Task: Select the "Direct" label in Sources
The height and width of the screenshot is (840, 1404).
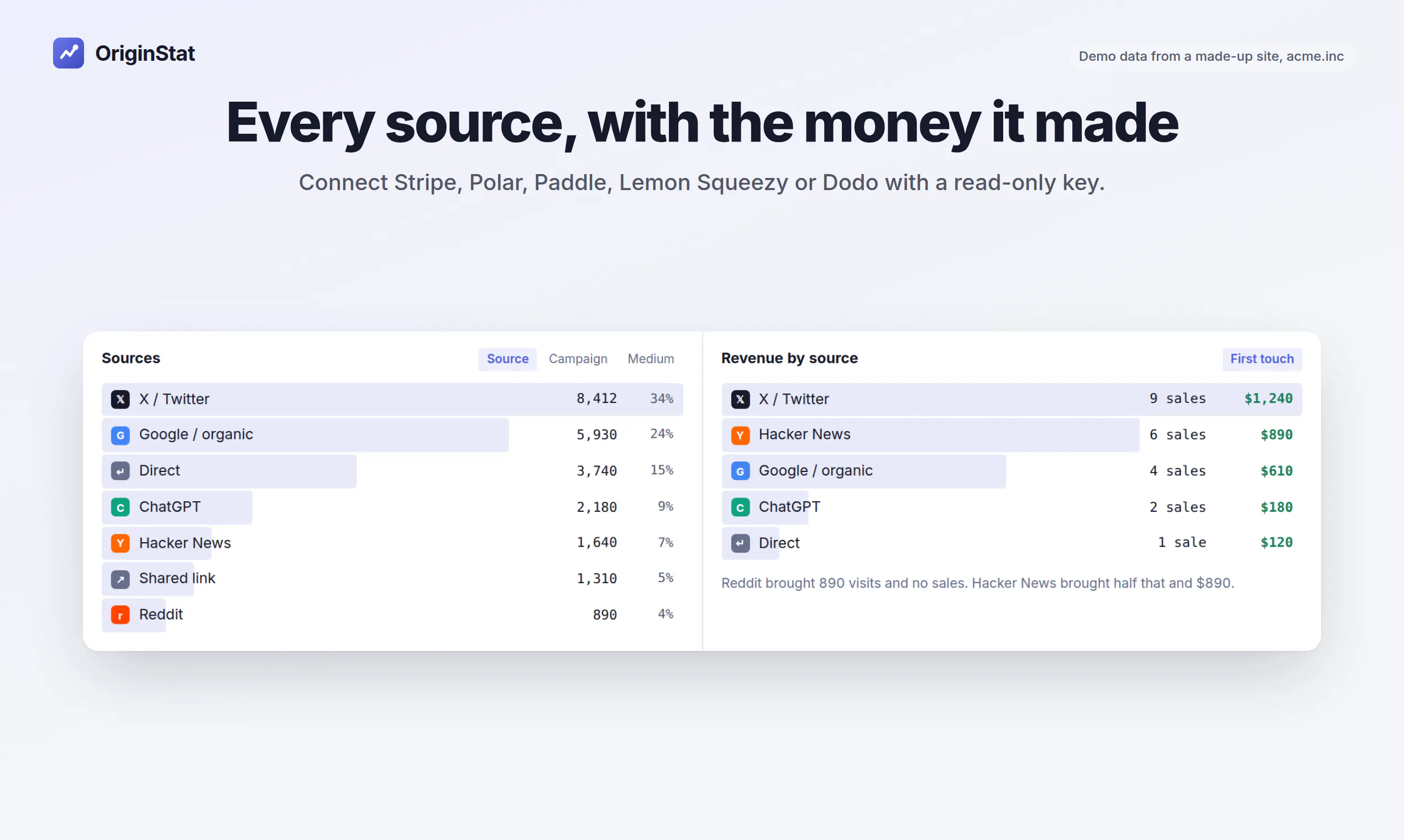Action: pos(160,471)
